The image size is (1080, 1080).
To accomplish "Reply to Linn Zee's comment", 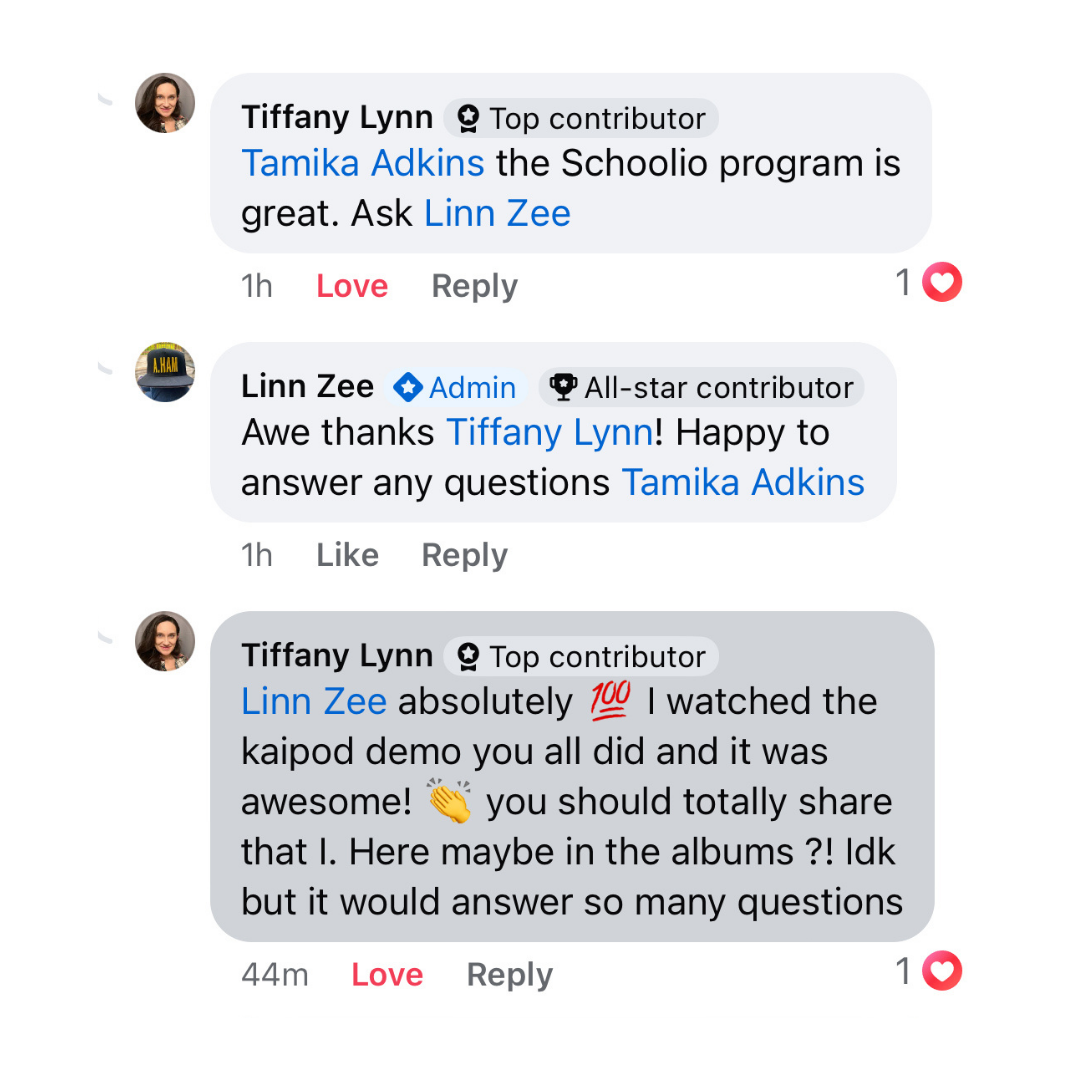I will (x=464, y=555).
